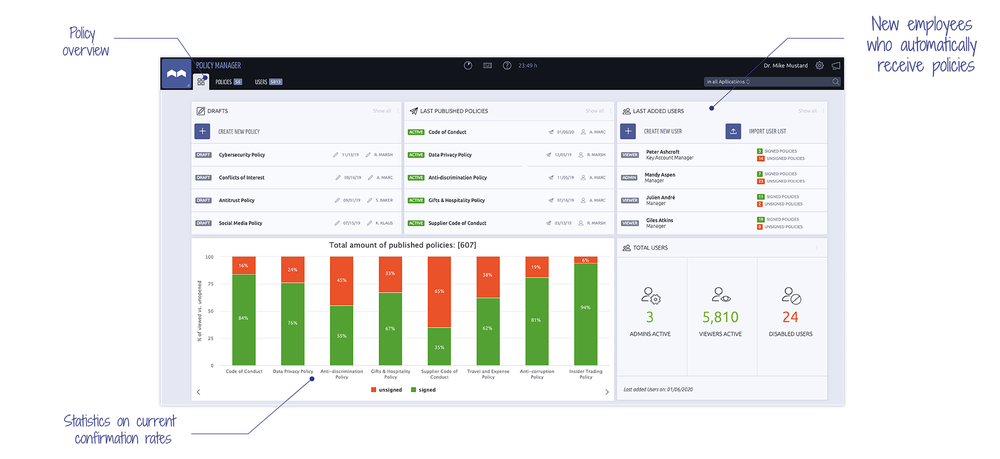Image resolution: width=1000 pixels, height=459 pixels.
Task: Go to previous chart page with left arrow
Action: pos(198,392)
